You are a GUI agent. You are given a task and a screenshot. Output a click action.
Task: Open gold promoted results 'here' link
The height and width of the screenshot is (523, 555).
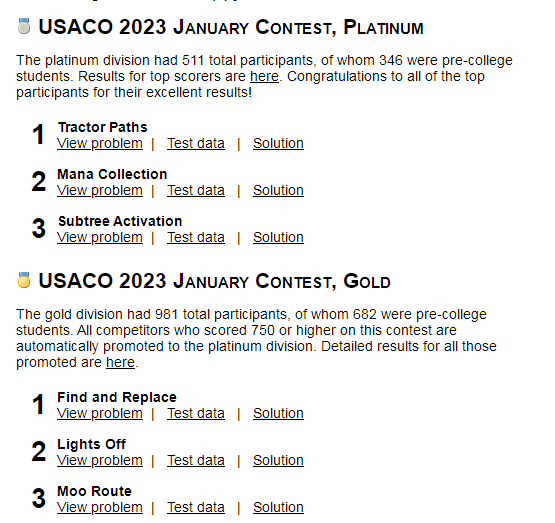120,362
